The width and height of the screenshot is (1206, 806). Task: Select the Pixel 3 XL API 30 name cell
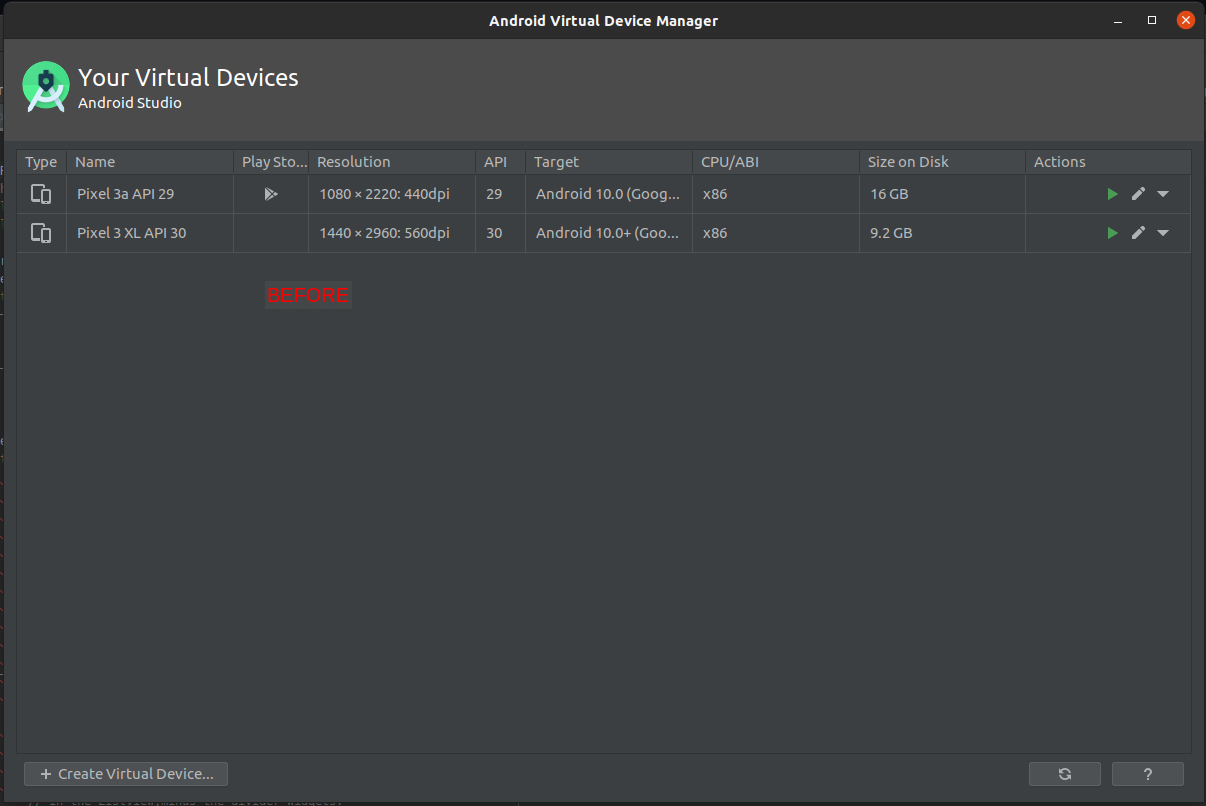(150, 233)
